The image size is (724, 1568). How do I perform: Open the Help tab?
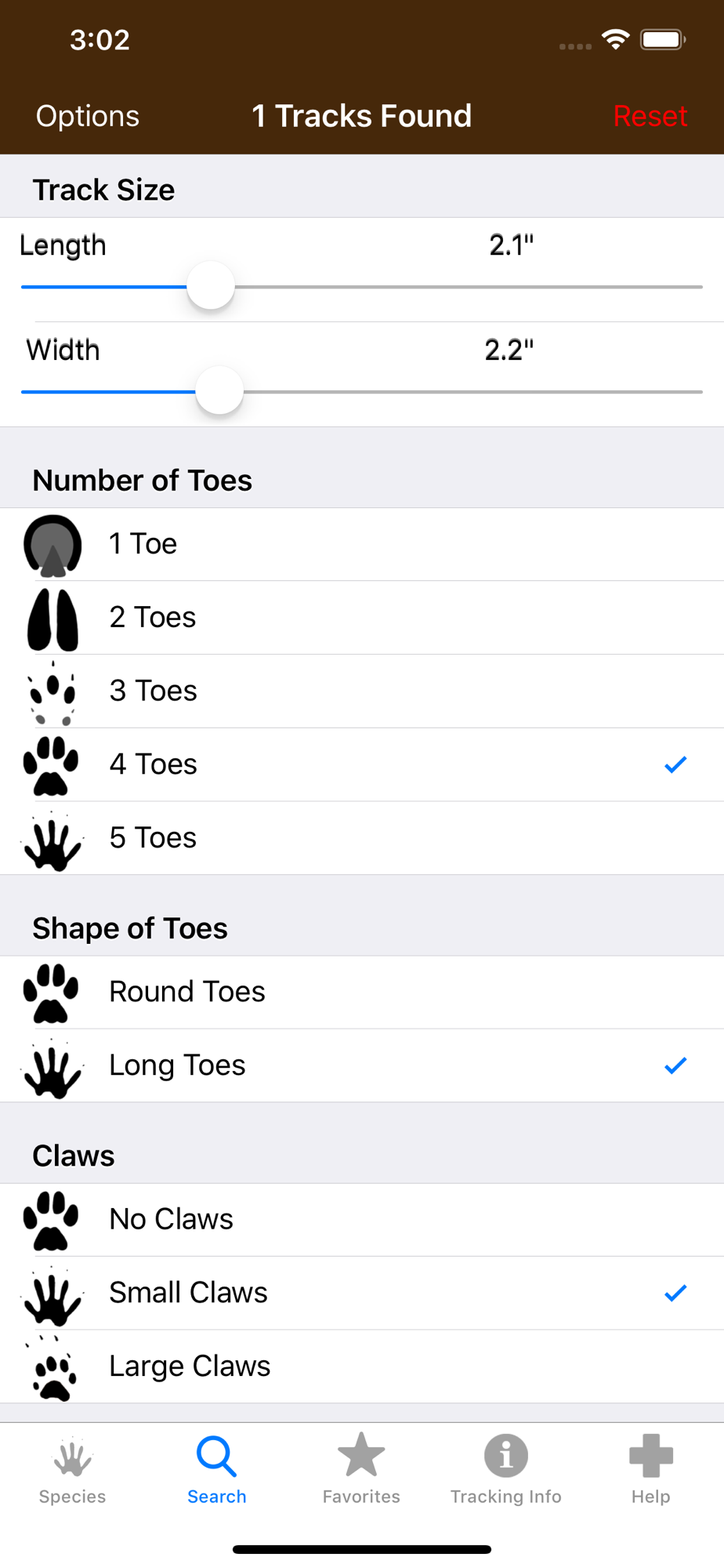[x=651, y=1470]
